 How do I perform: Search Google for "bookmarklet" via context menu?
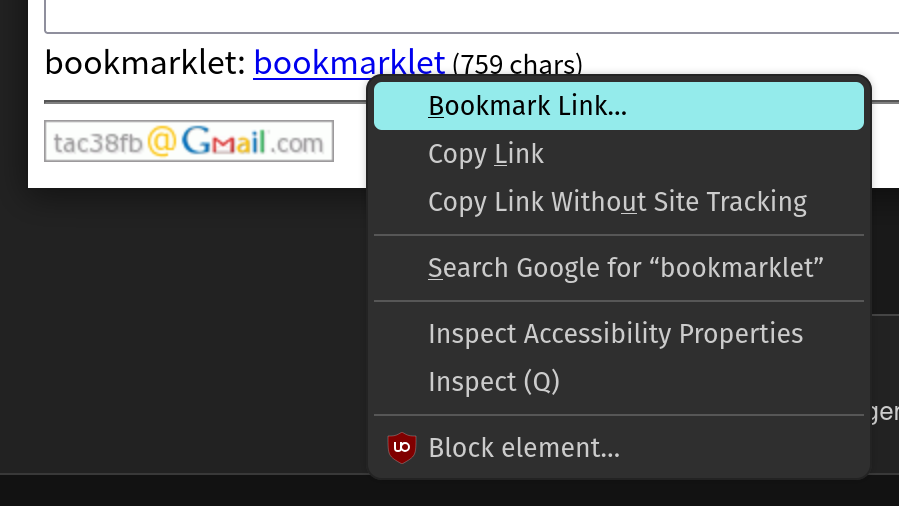[x=625, y=268]
